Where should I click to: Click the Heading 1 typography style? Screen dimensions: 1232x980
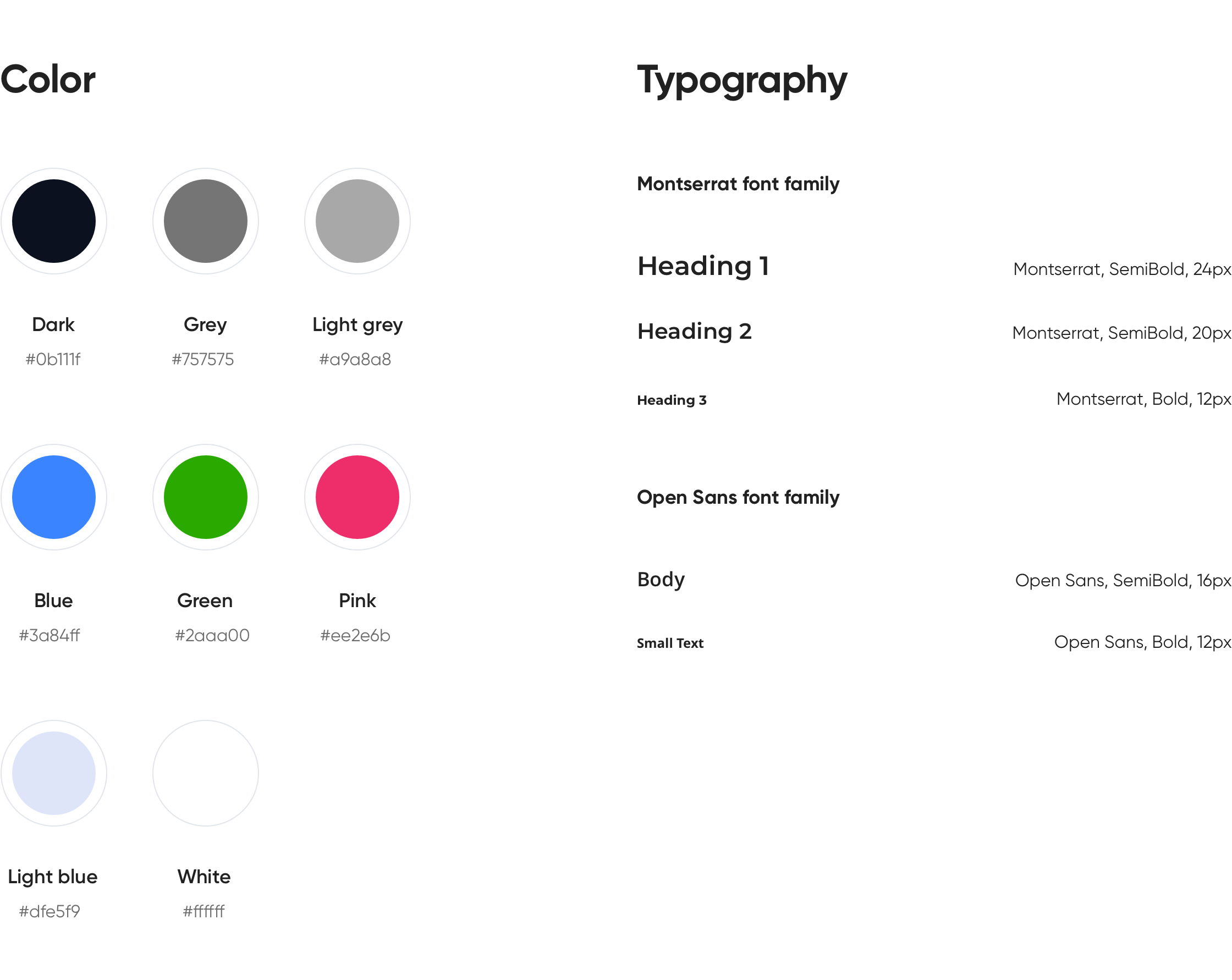[700, 265]
